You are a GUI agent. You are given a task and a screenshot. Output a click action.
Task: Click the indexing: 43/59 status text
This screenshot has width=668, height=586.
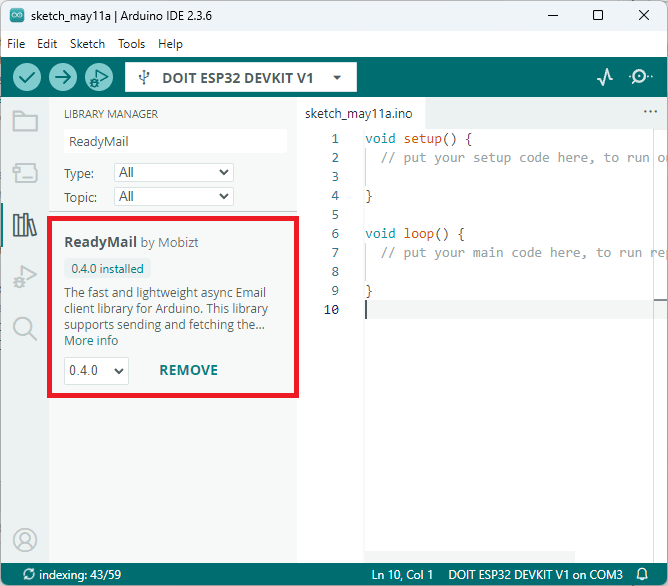[80, 575]
